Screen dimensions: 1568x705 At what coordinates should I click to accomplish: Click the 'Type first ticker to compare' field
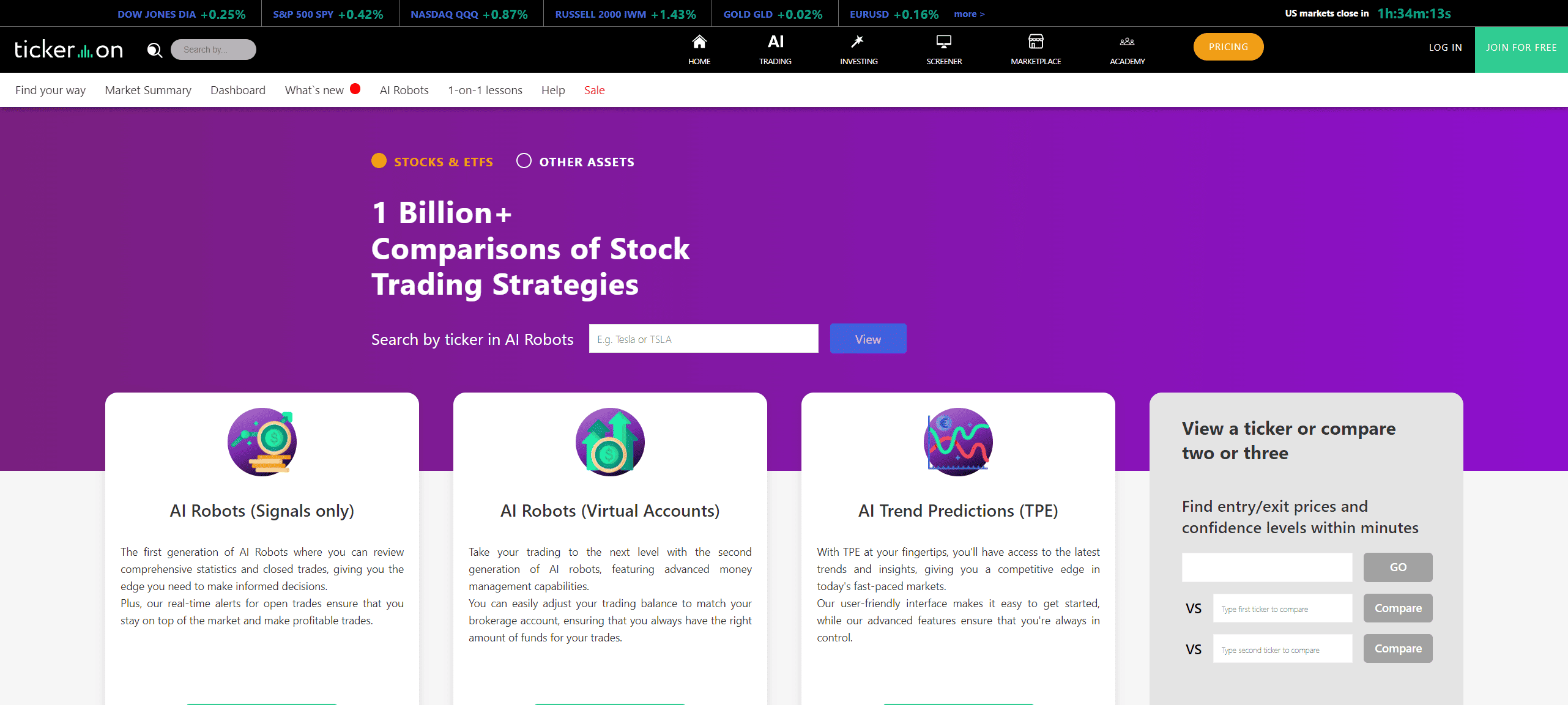click(x=1282, y=608)
